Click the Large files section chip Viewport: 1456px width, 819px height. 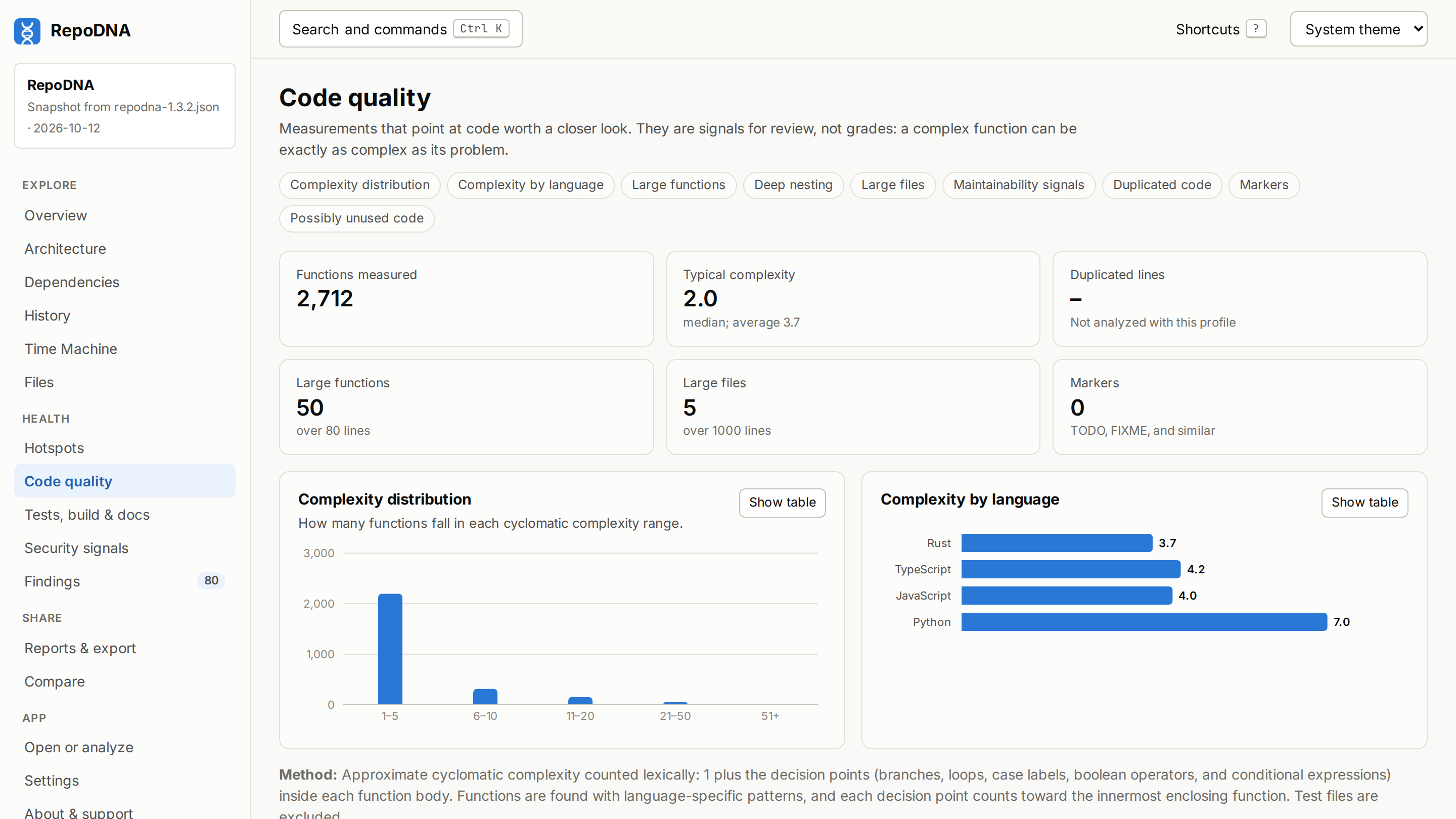892,185
